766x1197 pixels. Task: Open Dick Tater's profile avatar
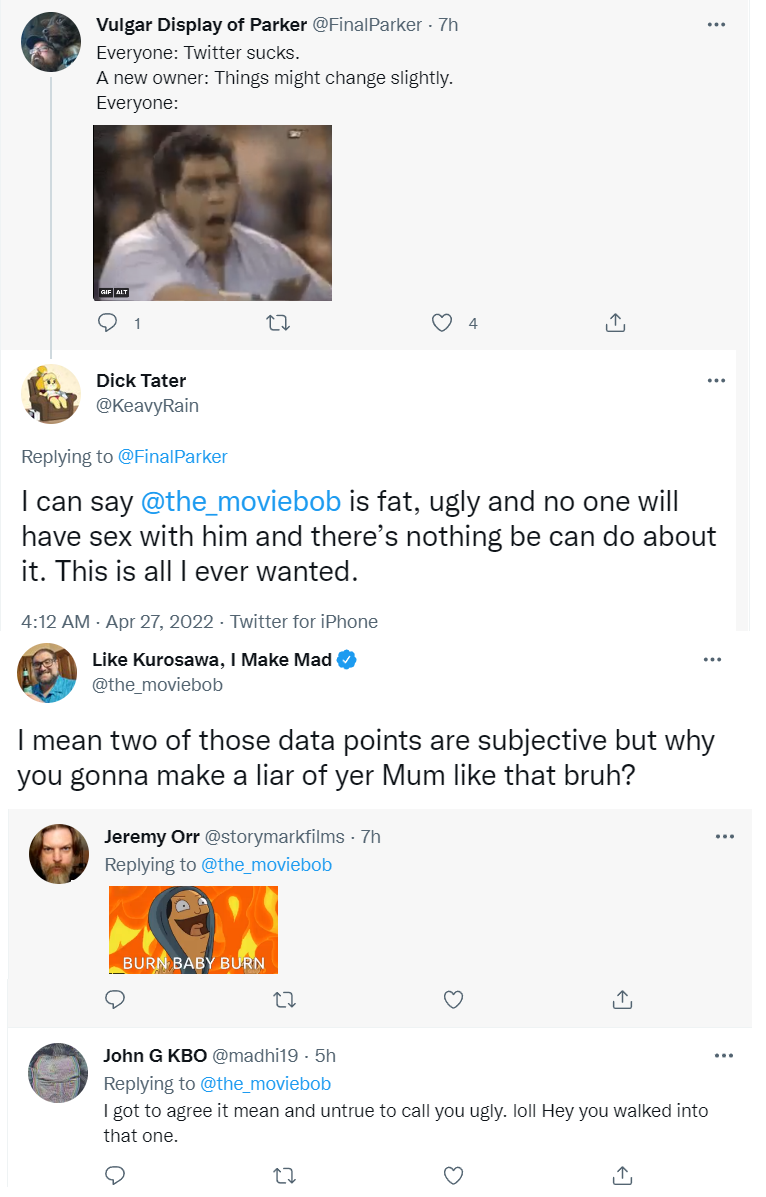50,394
